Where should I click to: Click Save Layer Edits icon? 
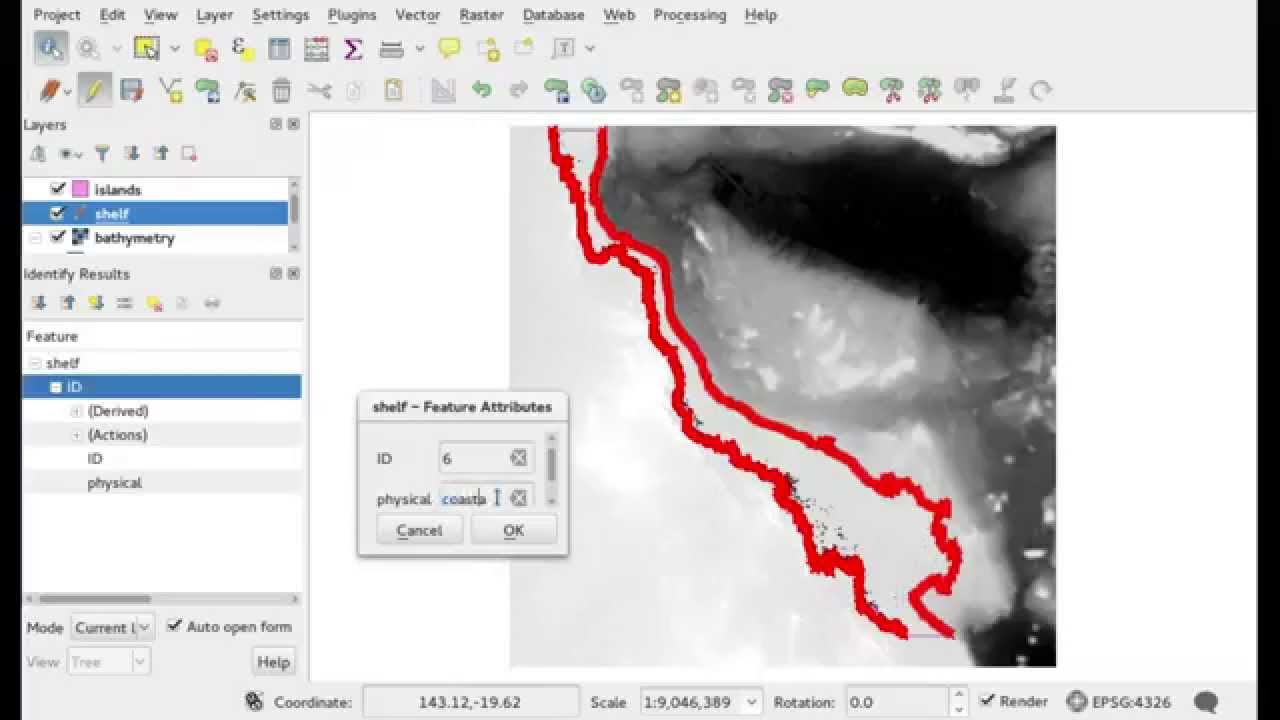(131, 91)
